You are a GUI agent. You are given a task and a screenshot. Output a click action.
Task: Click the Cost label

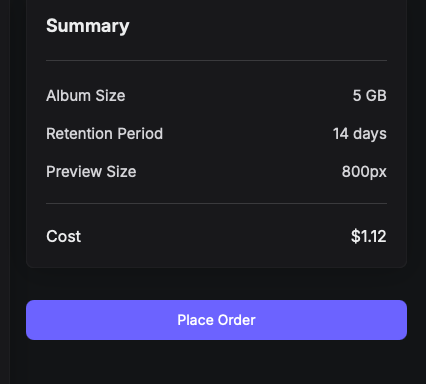pyautogui.click(x=63, y=236)
